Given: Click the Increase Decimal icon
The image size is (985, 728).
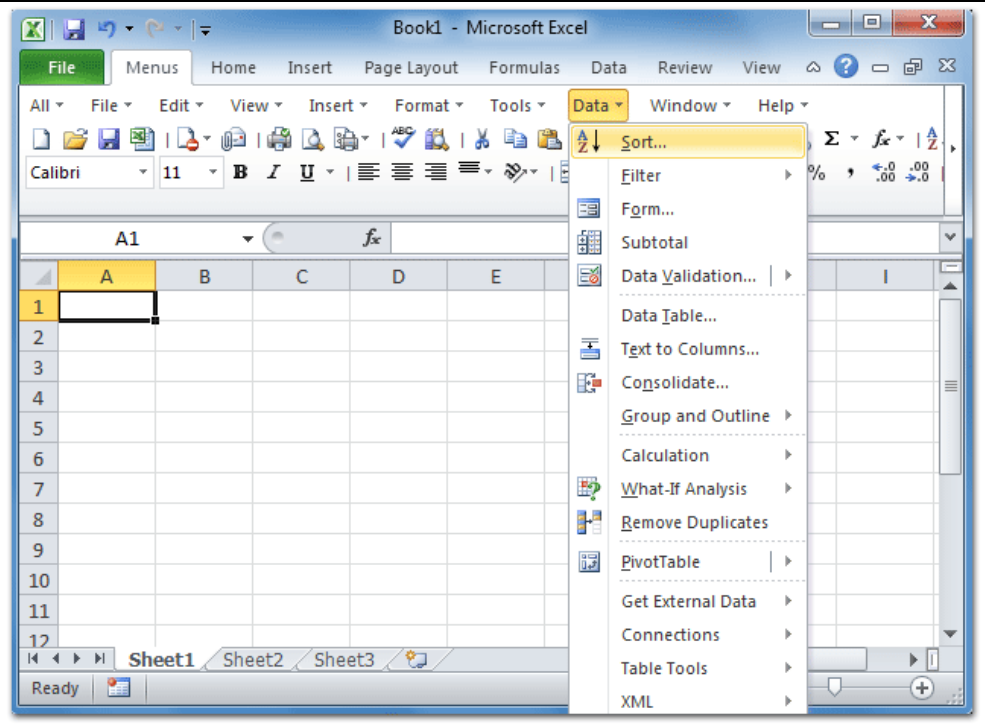Looking at the screenshot, I should click(x=884, y=173).
